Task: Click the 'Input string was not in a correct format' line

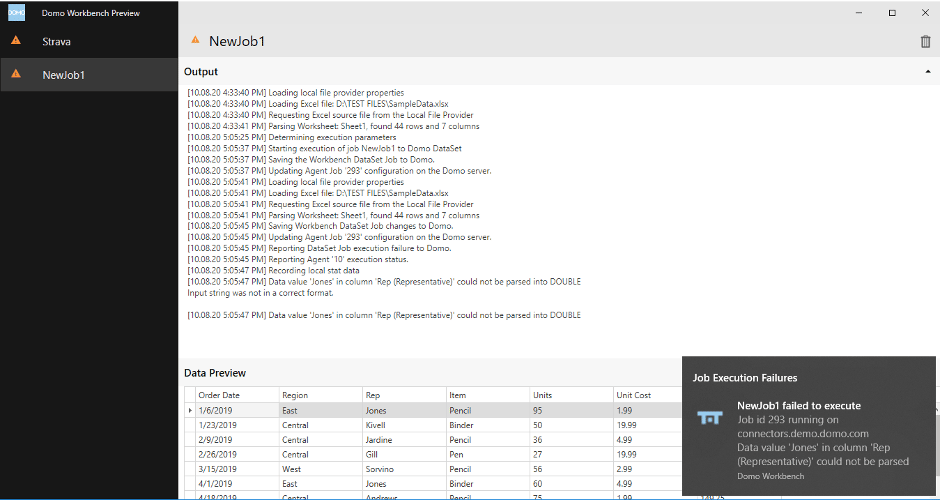Action: pyautogui.click(x=260, y=293)
